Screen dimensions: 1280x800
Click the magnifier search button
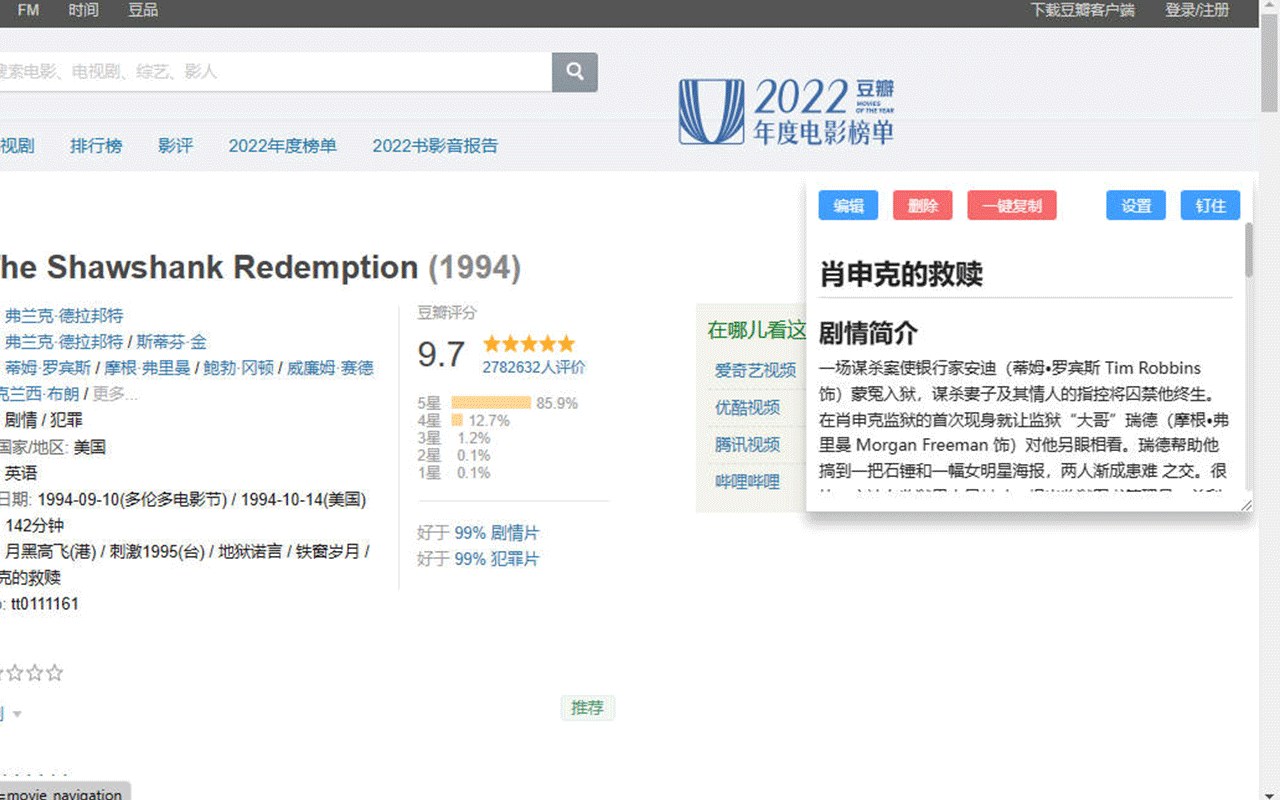tap(575, 72)
